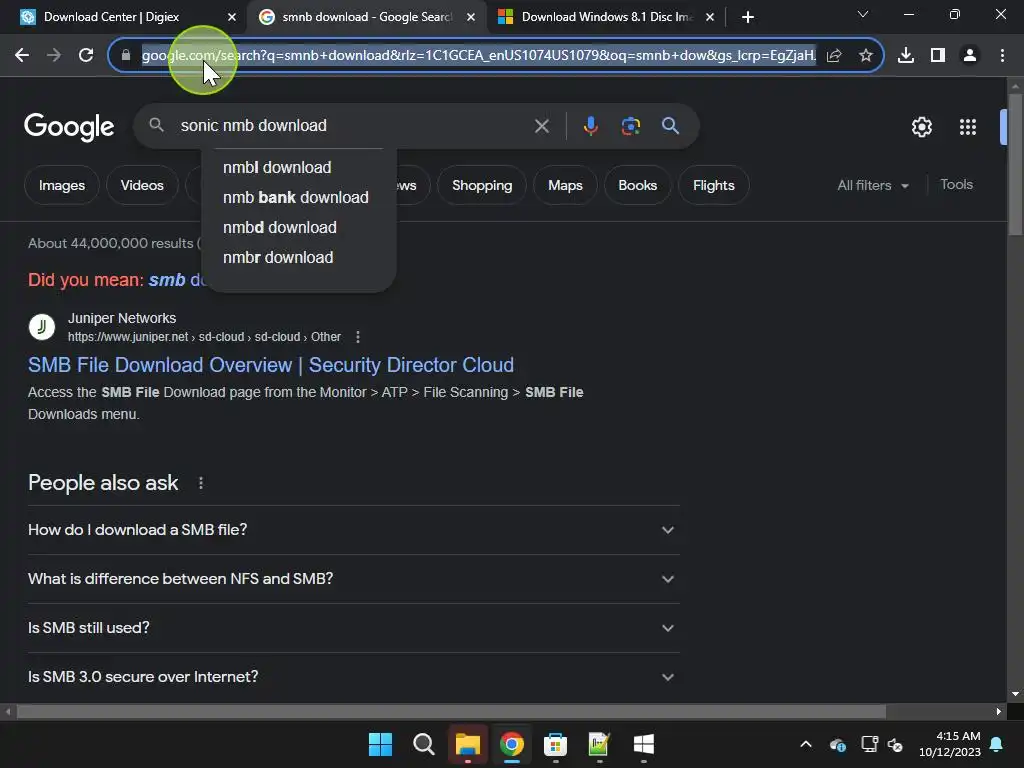Filter results by Images

point(62,185)
